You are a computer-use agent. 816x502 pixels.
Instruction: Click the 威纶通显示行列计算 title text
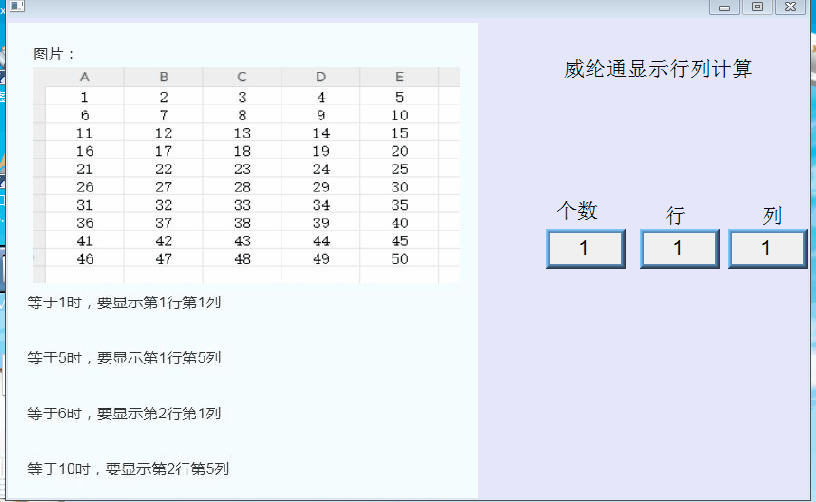(x=657, y=69)
